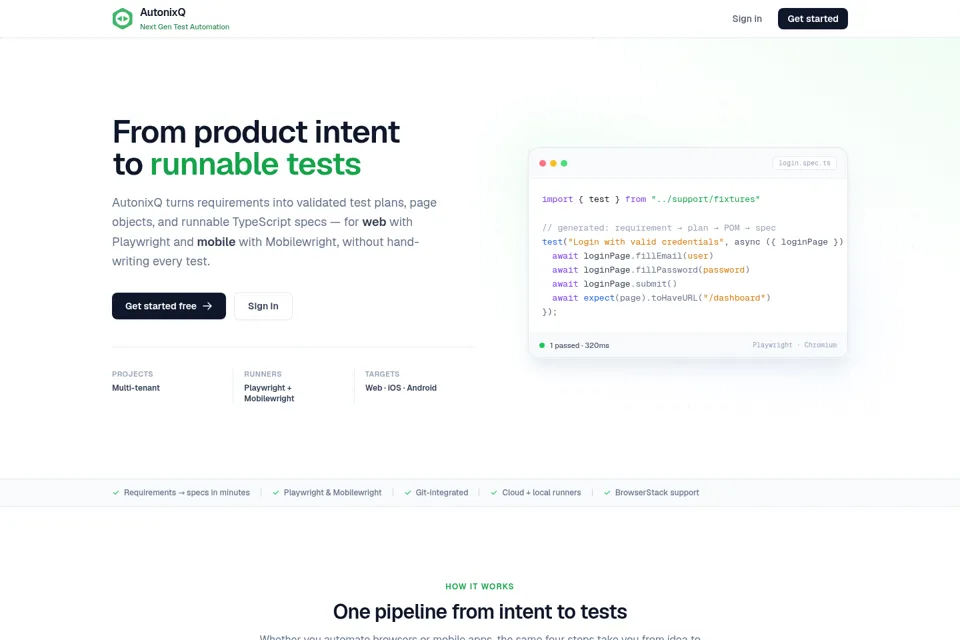The image size is (960, 640).
Task: Open the Sign in link in header
Action: [x=747, y=19]
